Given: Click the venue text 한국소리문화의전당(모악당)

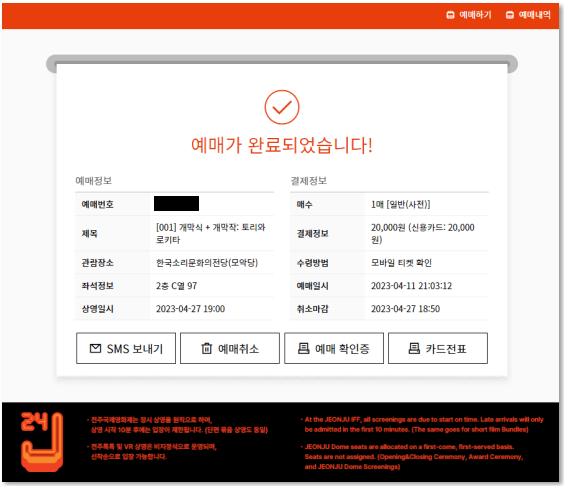Looking at the screenshot, I should point(207,263).
